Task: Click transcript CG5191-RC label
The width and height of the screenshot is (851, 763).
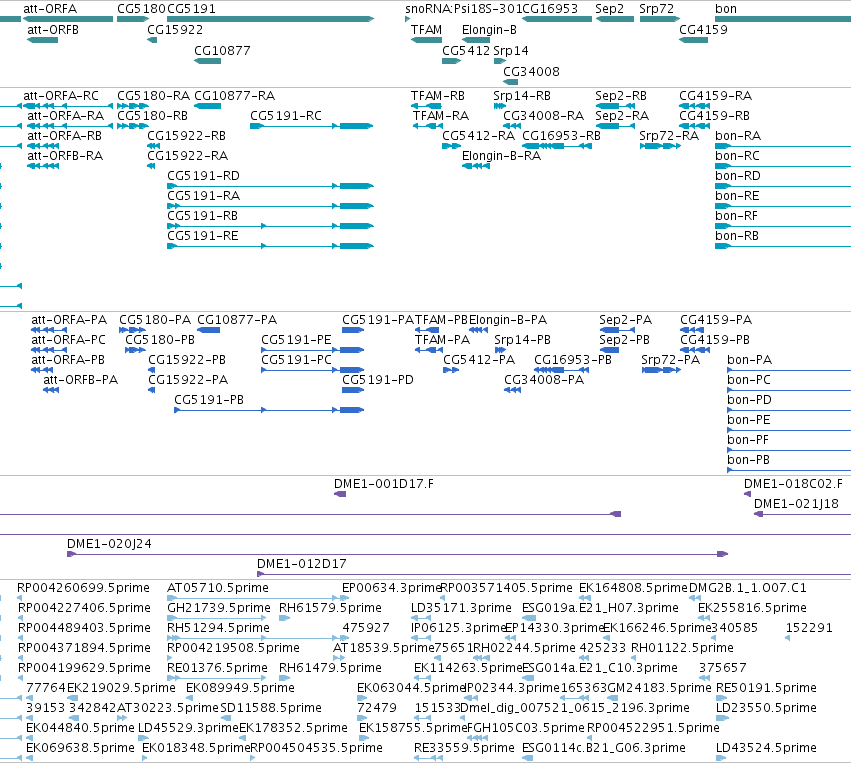Action: click(285, 116)
